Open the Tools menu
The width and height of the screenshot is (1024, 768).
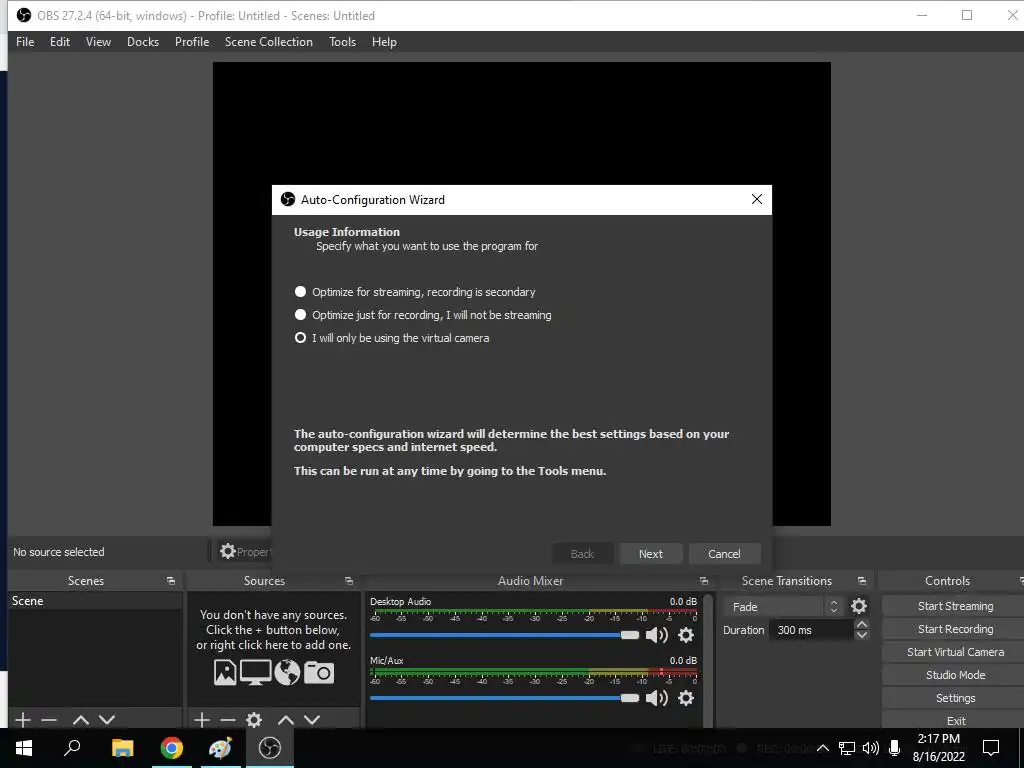point(342,42)
